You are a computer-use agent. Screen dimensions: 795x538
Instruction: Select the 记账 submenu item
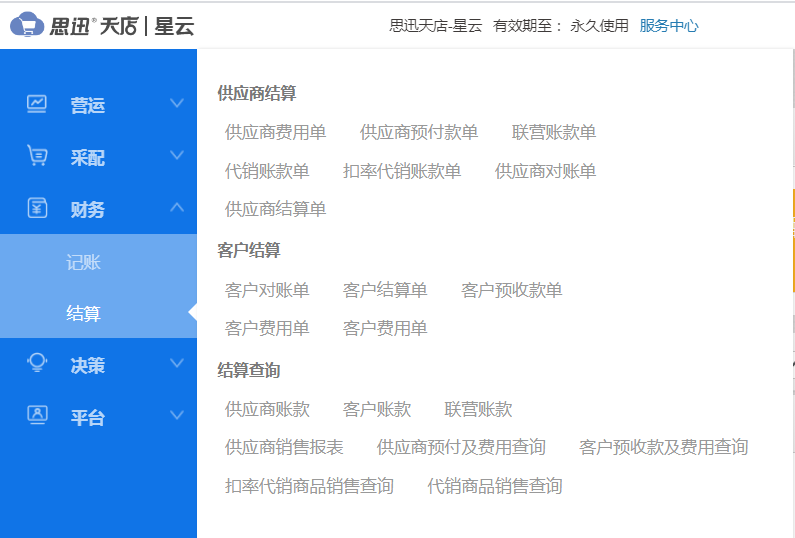tap(84, 262)
